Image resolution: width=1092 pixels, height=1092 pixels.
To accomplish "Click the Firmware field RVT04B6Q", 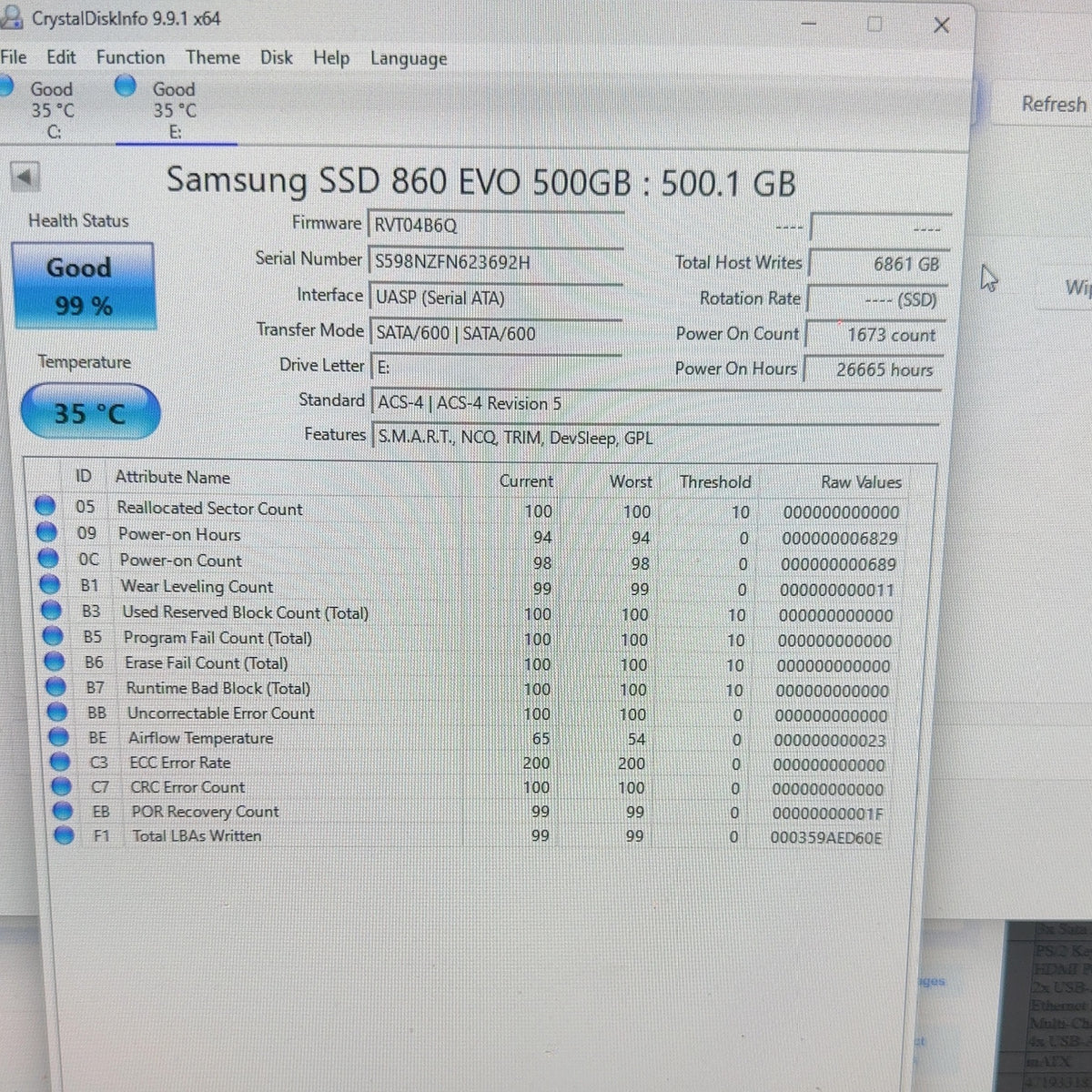I will (x=495, y=225).
